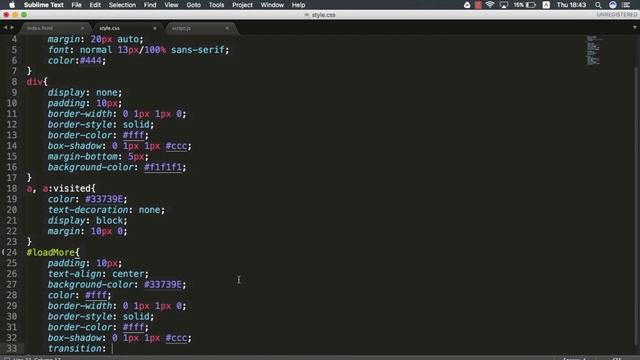This screenshot has height=360, width=640.
Task: Click '#33739E' on line 19
Action: [x=104, y=199]
